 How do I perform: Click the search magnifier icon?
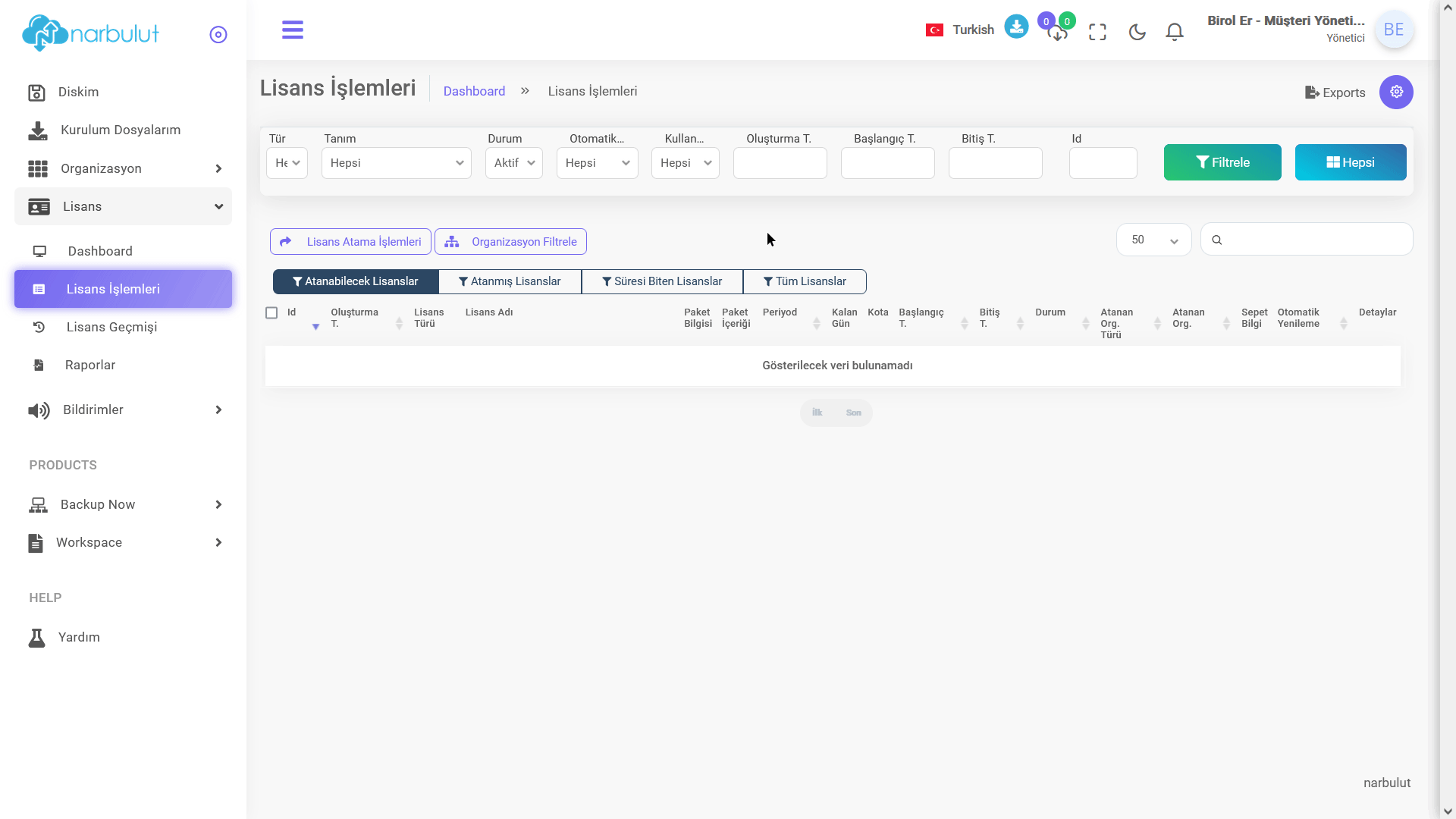[x=1217, y=240]
